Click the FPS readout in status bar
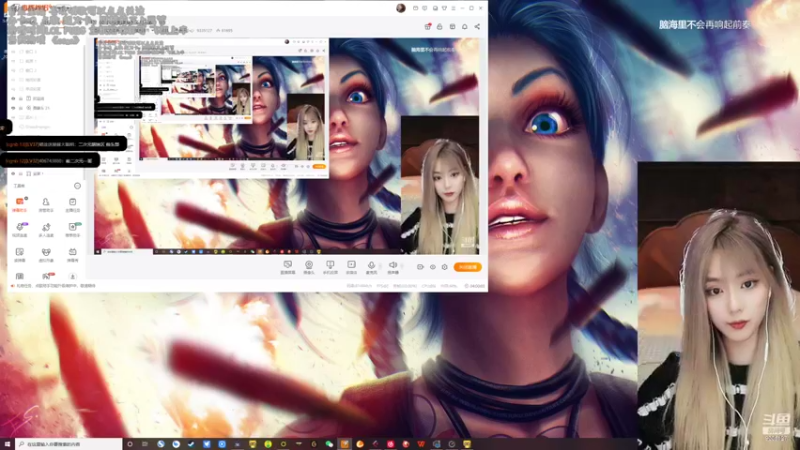 pyautogui.click(x=383, y=286)
